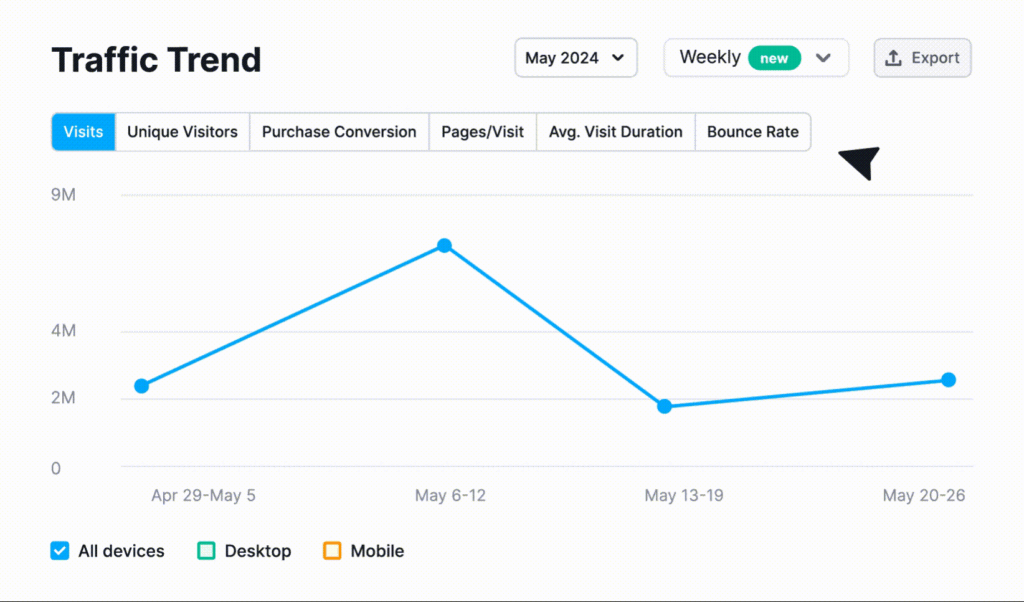Click the May 13-19 data point
Viewport: 1024px width, 602px height.
click(664, 406)
